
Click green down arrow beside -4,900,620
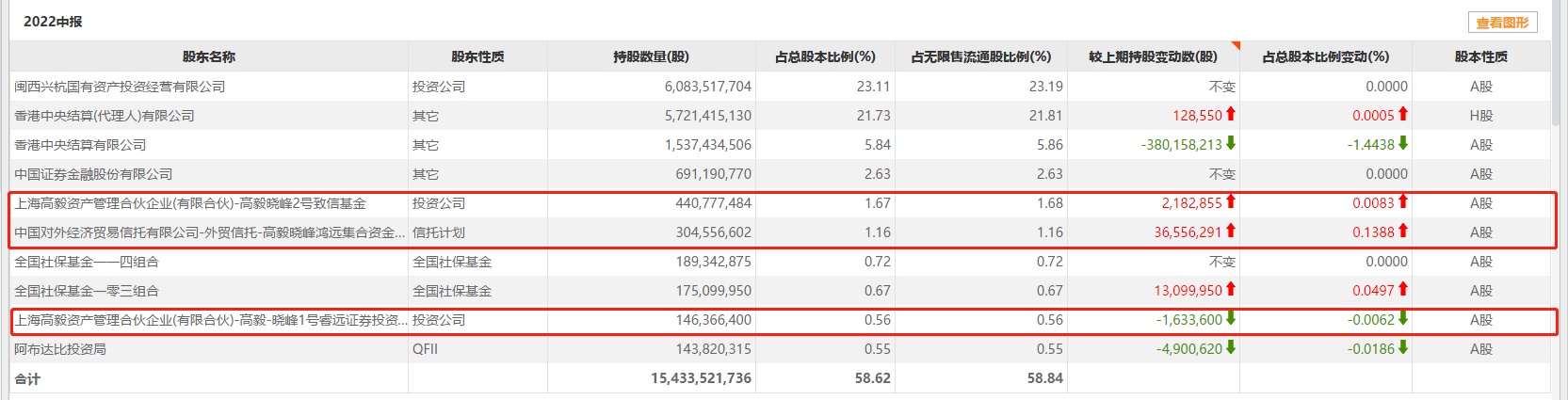point(1230,347)
